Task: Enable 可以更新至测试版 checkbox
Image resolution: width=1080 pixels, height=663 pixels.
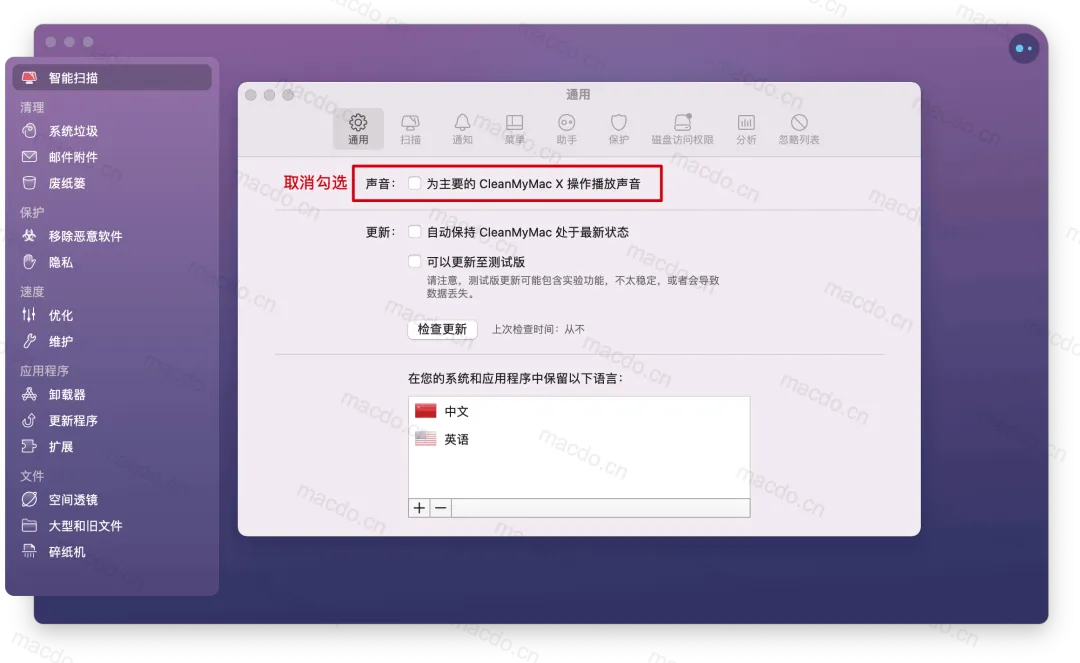Action: click(x=415, y=262)
